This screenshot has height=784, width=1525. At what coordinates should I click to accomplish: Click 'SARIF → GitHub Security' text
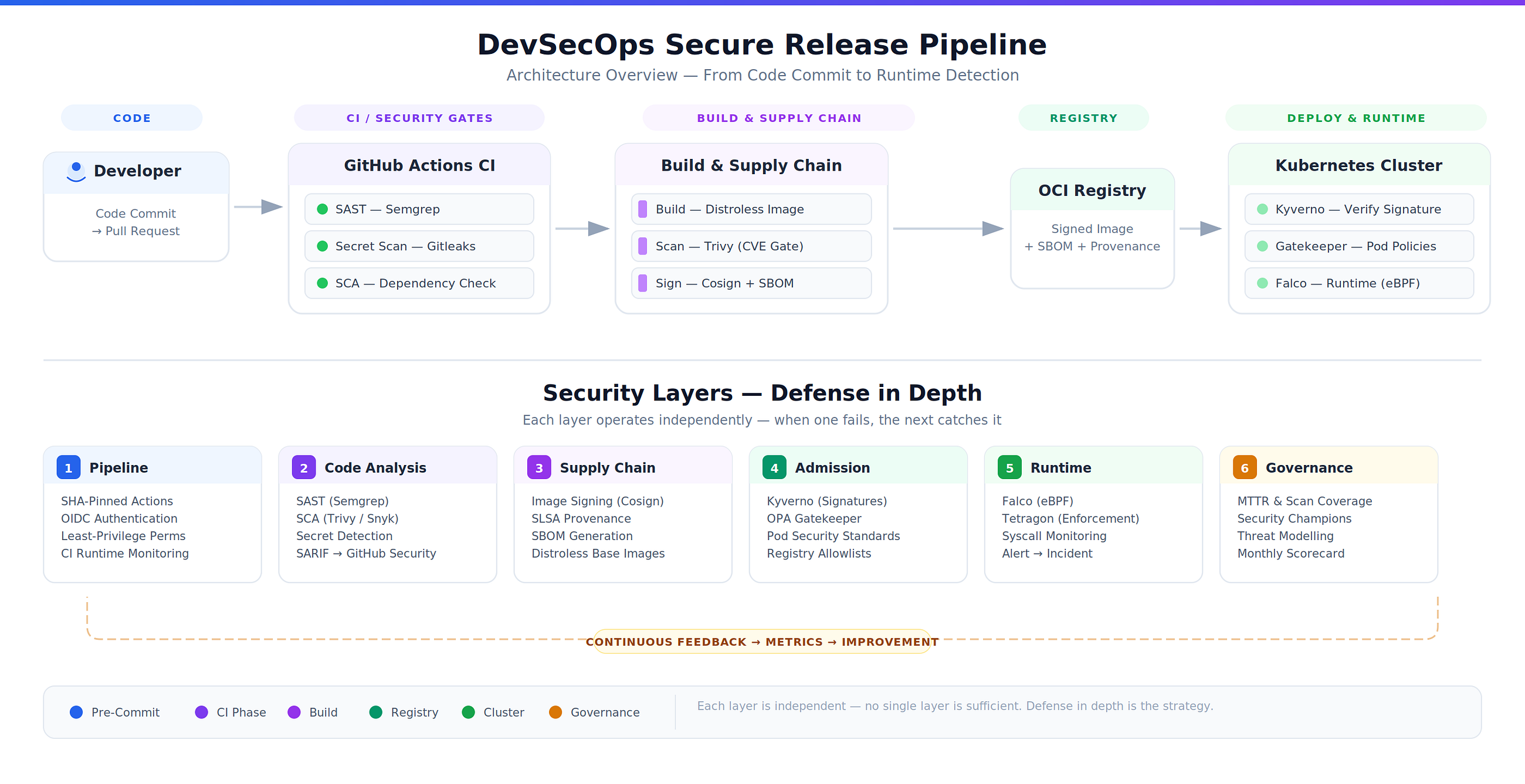[x=366, y=554]
